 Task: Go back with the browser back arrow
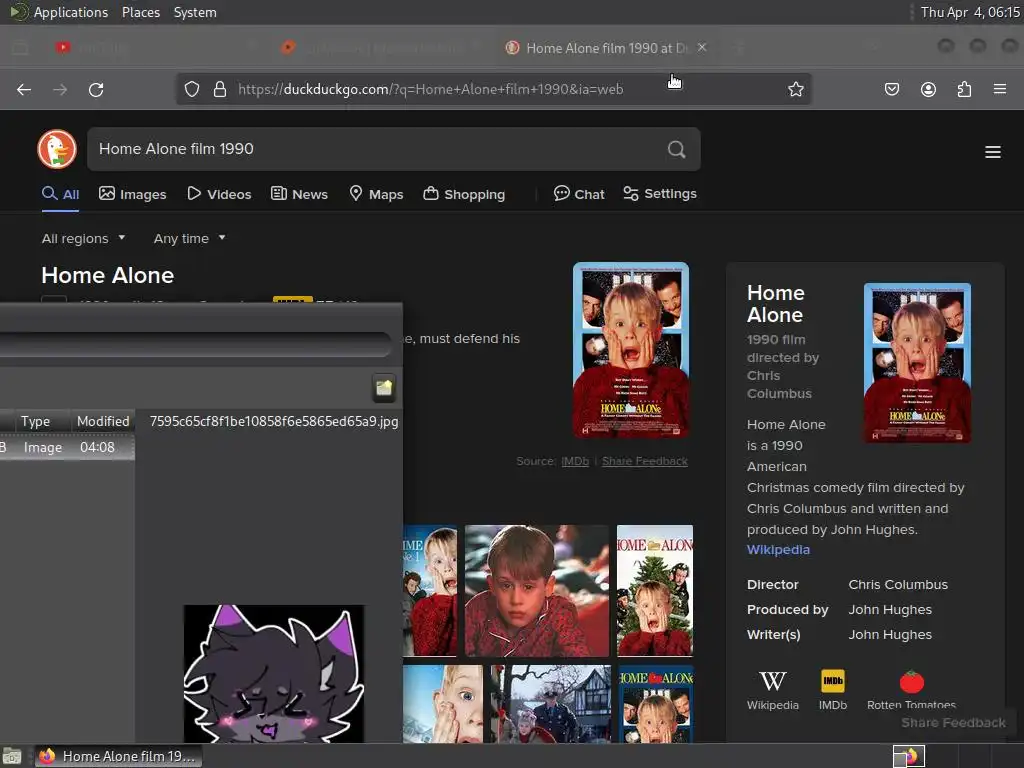click(24, 89)
